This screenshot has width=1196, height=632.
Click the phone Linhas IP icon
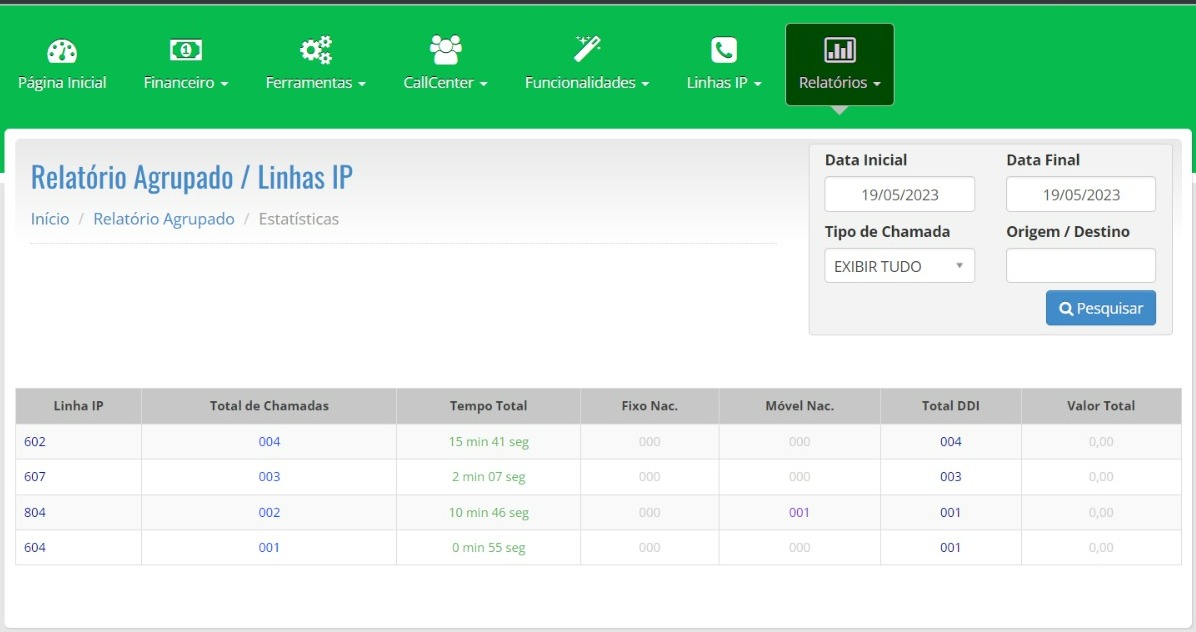(x=724, y=50)
